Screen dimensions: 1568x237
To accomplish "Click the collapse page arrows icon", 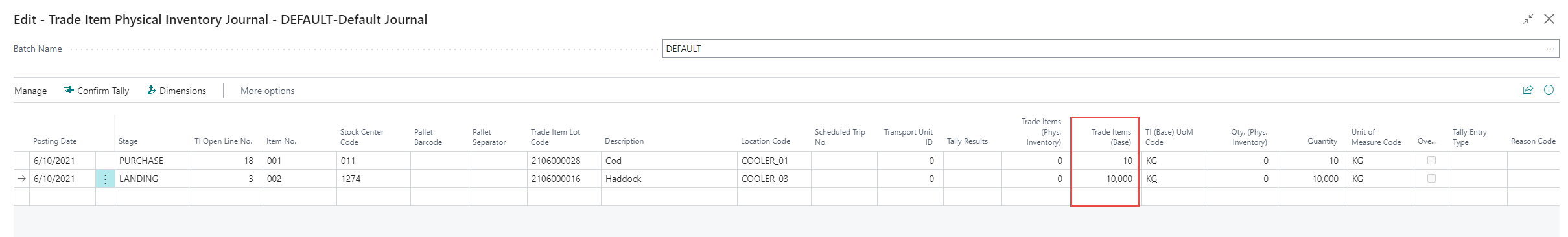I will (1528, 19).
